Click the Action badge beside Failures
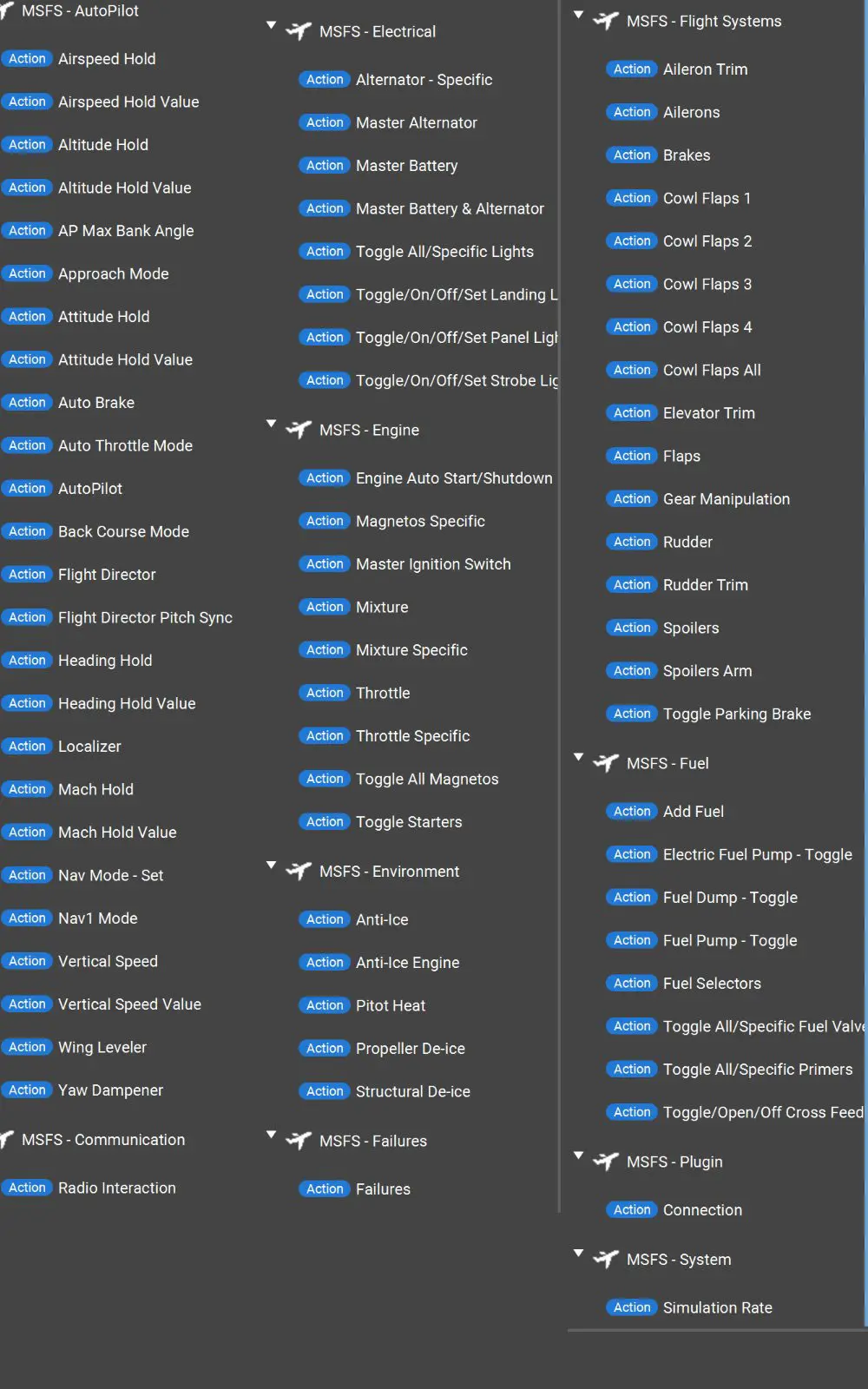 pos(325,1189)
